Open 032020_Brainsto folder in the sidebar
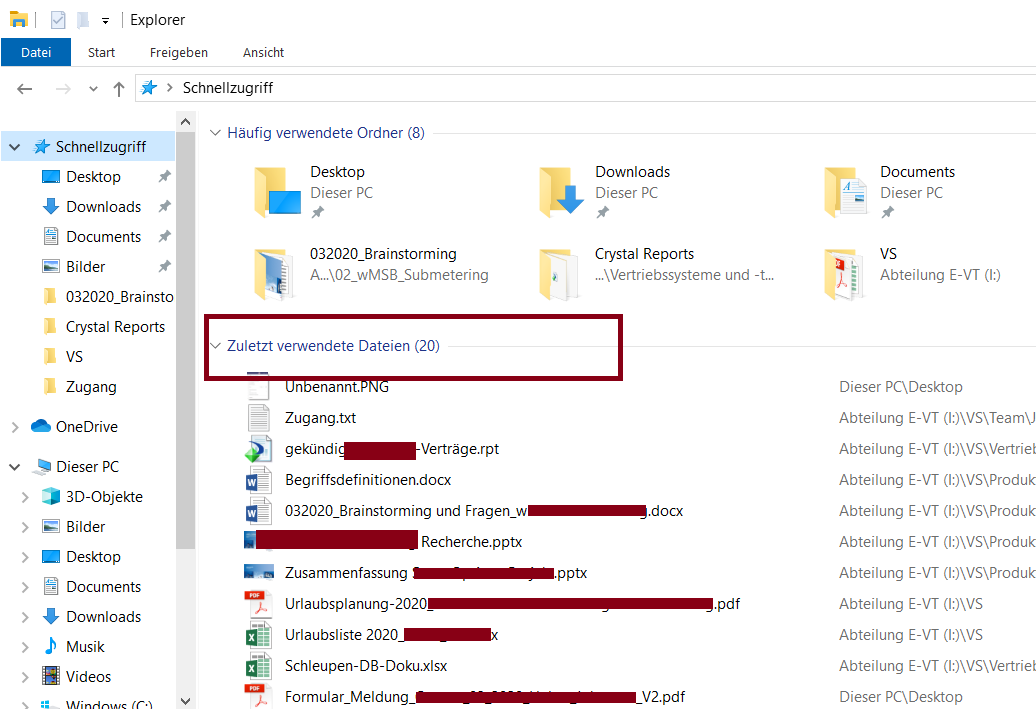Viewport: 1036px width, 709px height. click(119, 297)
